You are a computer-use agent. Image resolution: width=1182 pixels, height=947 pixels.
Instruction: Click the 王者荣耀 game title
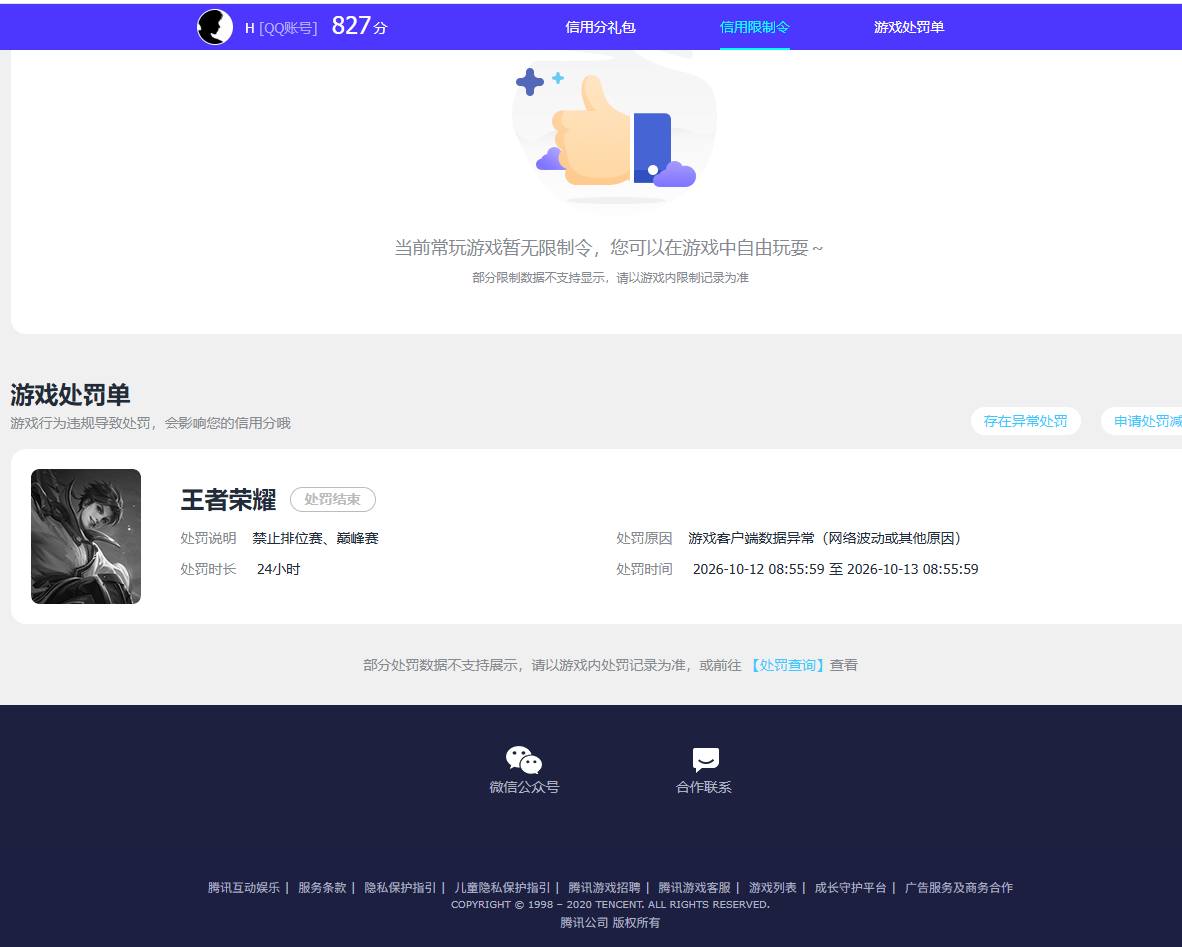click(228, 499)
